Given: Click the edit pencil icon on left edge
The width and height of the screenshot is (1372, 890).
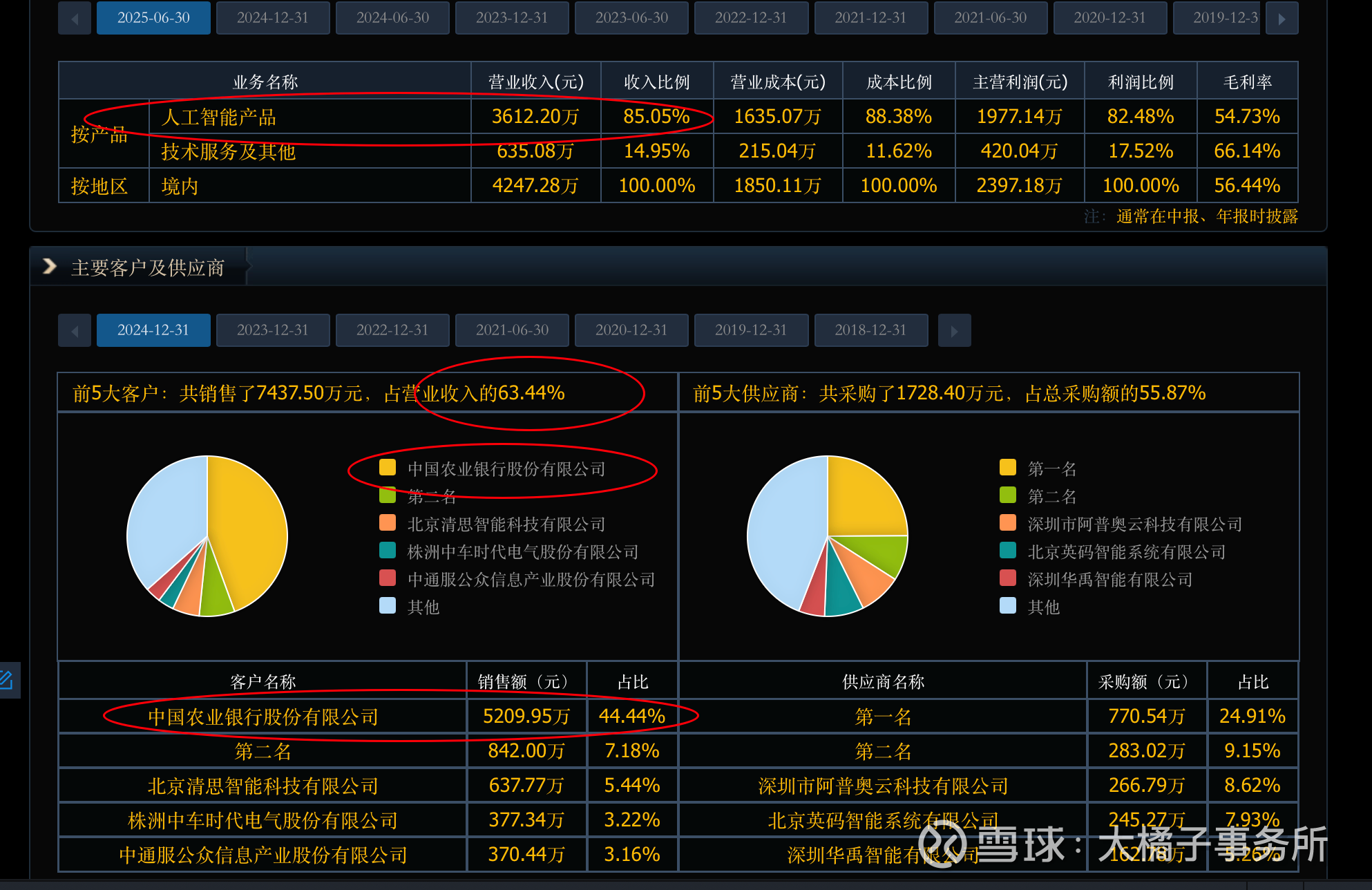Looking at the screenshot, I should pyautogui.click(x=7, y=680).
